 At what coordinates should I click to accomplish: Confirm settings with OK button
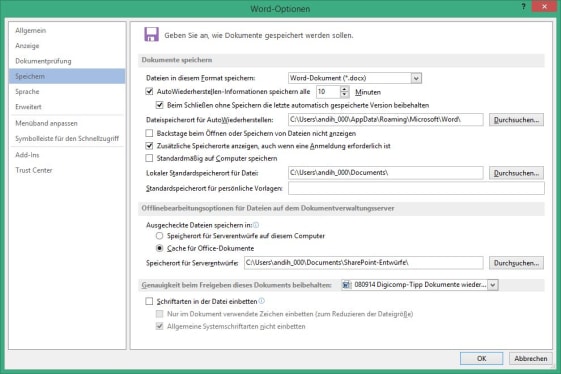pos(481,358)
